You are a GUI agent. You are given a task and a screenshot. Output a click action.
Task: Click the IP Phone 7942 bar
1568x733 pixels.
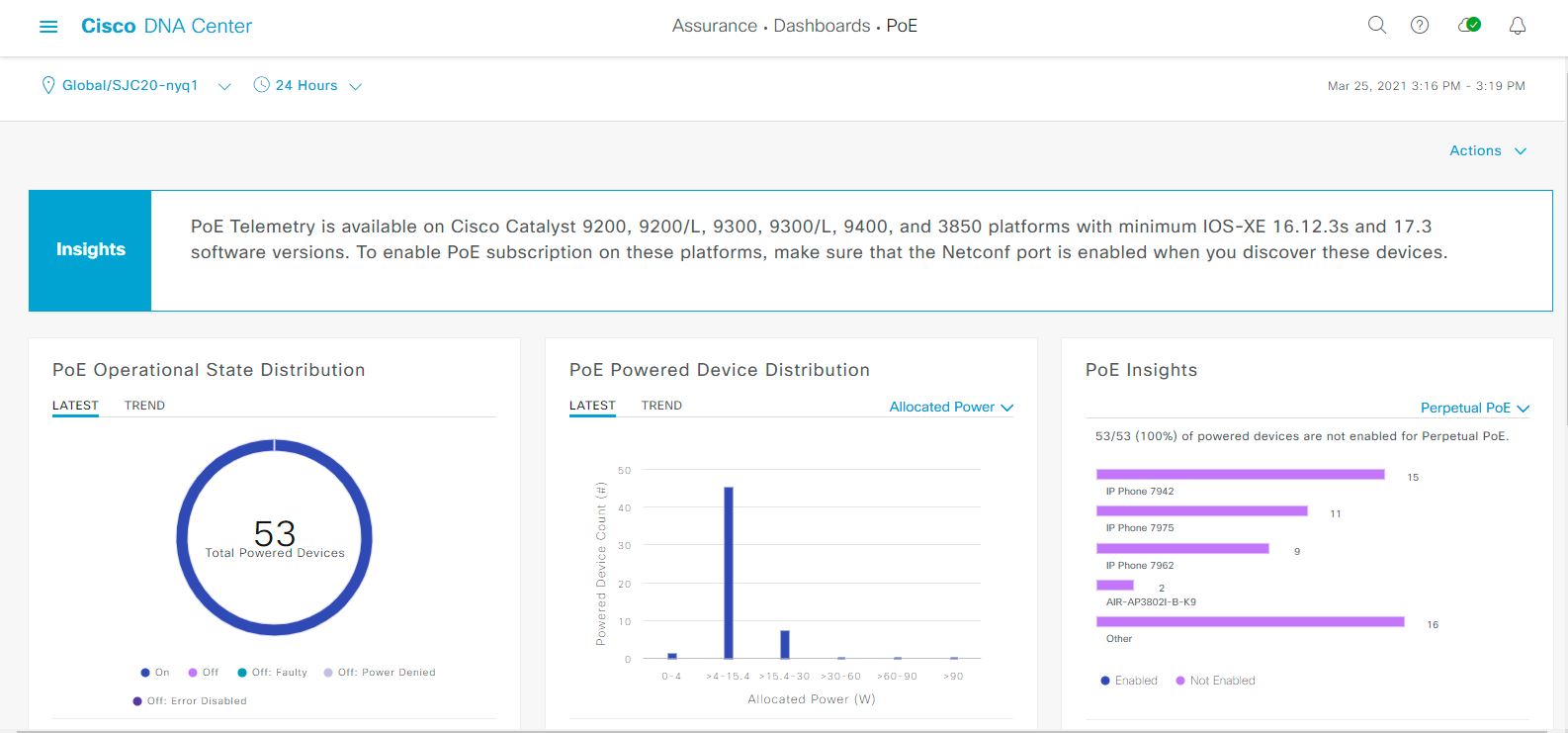(x=1240, y=475)
